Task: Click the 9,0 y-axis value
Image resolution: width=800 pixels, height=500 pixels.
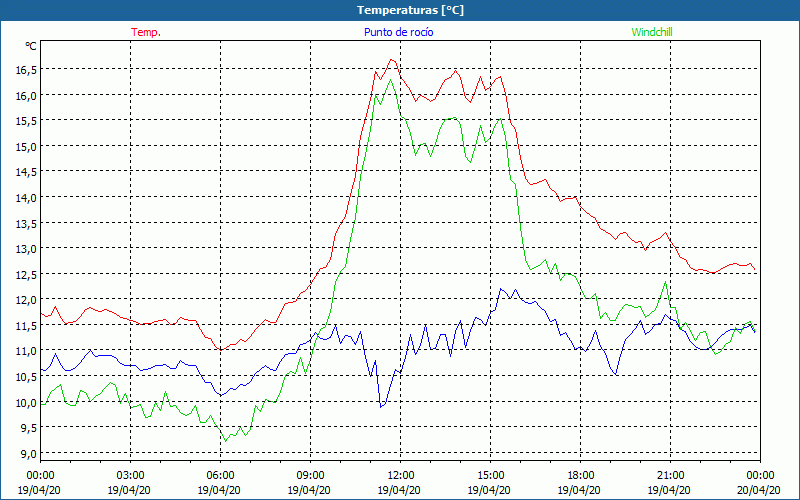Action: [x=29, y=454]
